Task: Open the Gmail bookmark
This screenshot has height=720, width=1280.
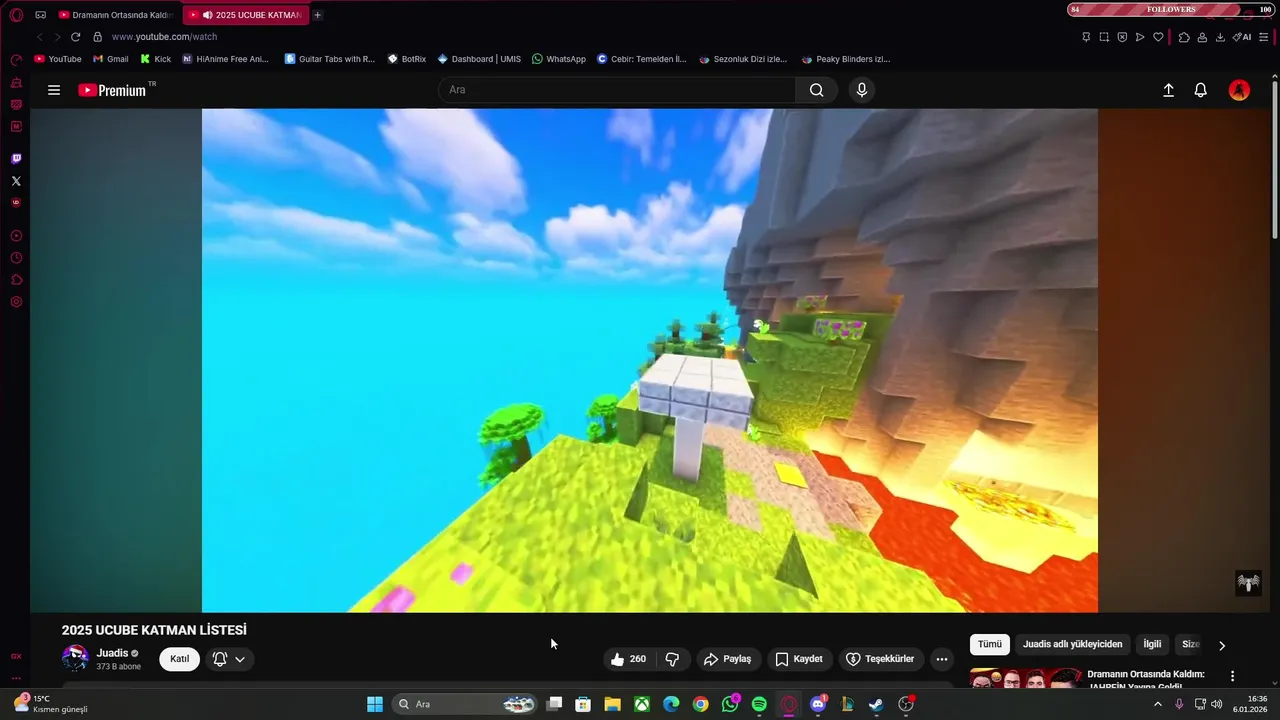Action: (x=110, y=59)
